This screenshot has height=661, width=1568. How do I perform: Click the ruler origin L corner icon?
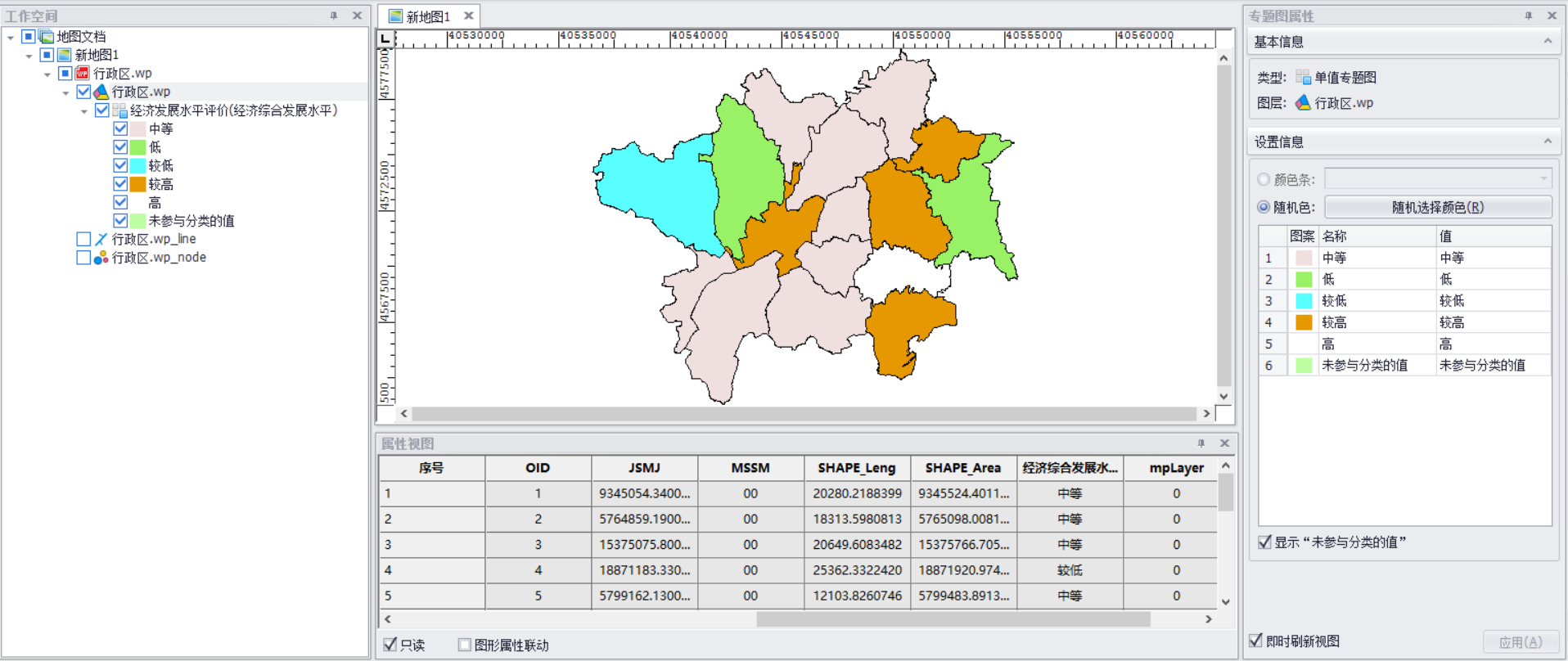click(385, 38)
